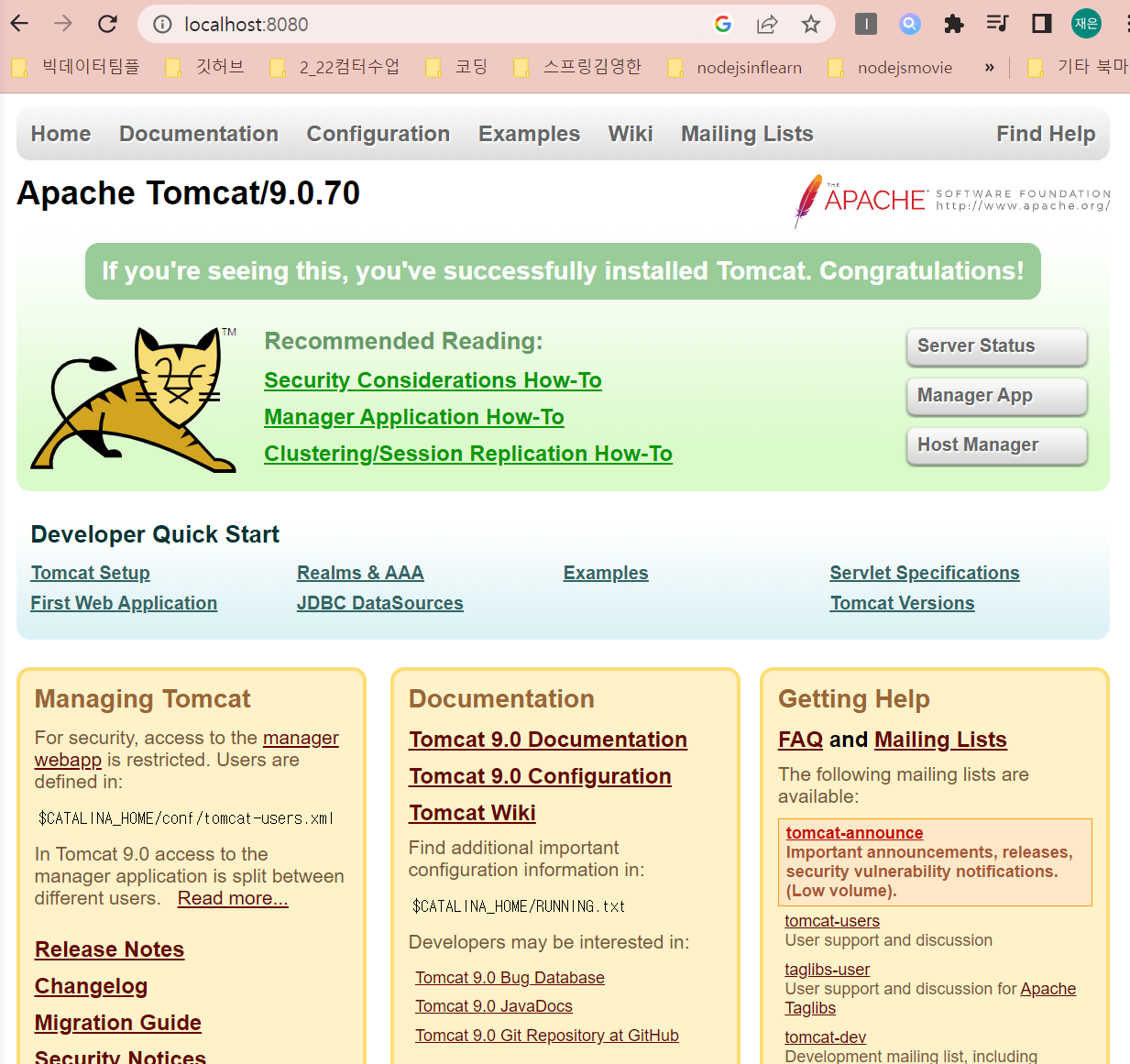Viewport: 1130px width, 1064px height.
Task: Open the First Web Application link
Action: point(124,603)
